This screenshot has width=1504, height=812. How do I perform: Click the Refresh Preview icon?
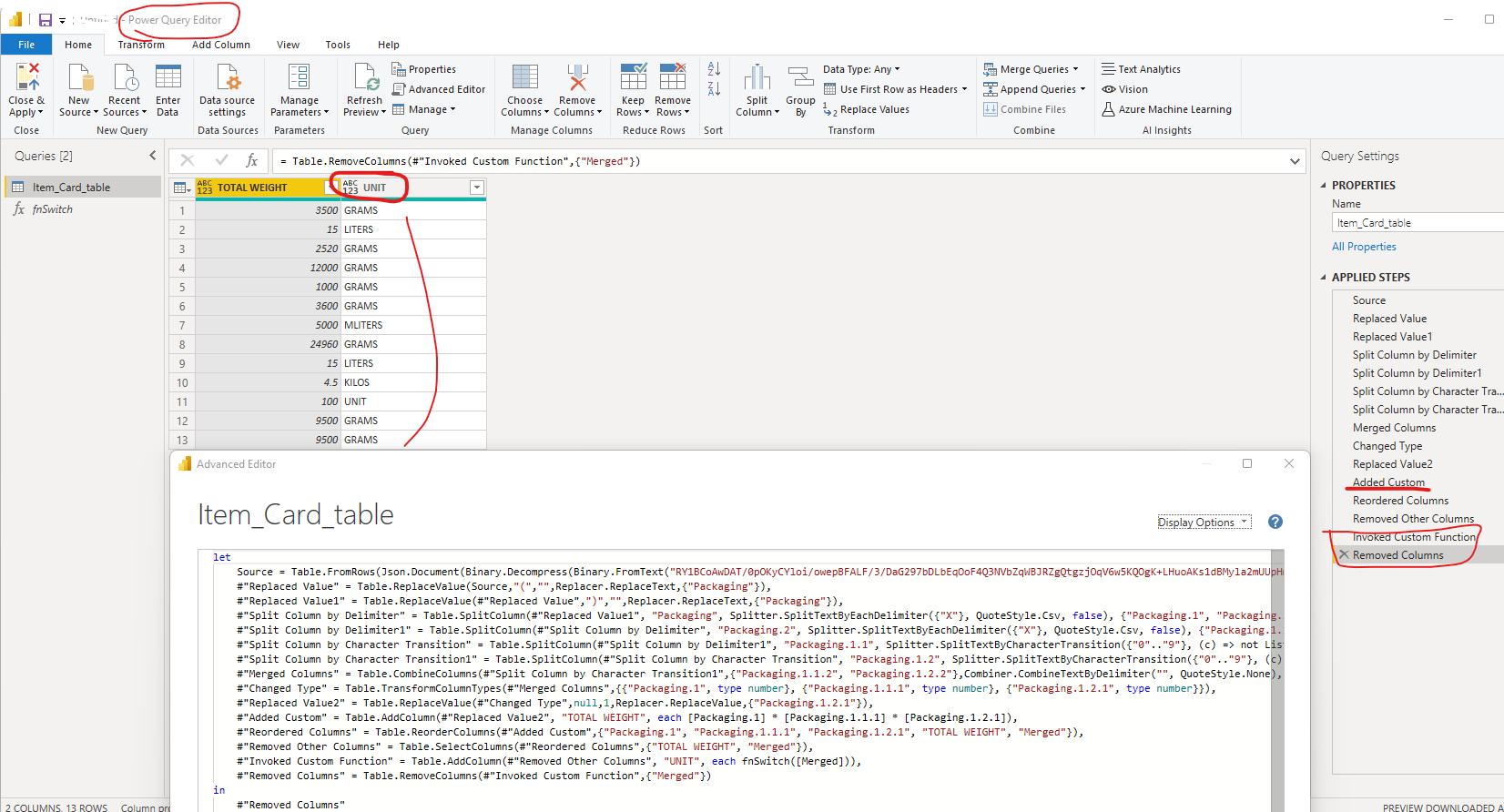click(x=366, y=78)
